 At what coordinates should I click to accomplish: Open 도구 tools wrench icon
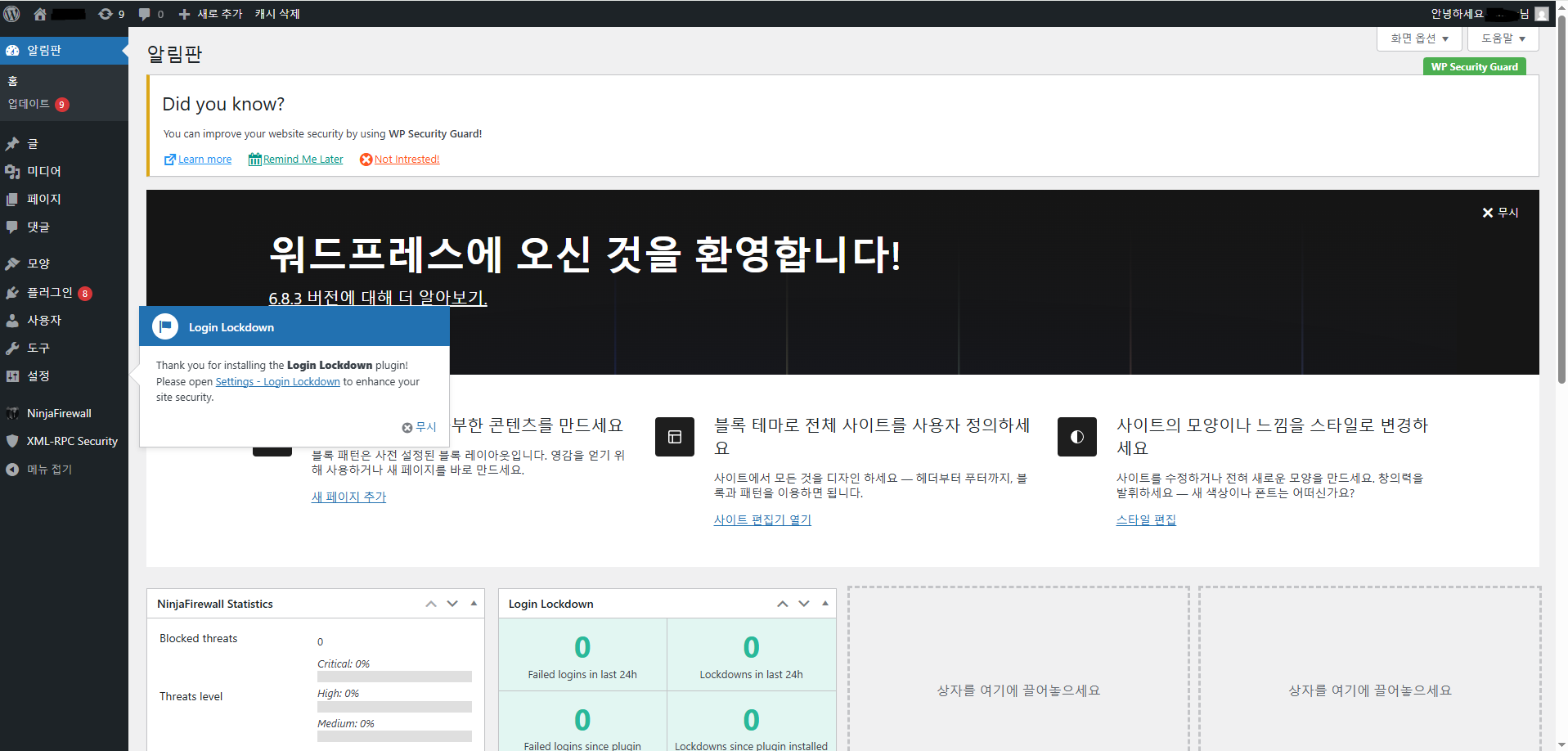coord(12,349)
